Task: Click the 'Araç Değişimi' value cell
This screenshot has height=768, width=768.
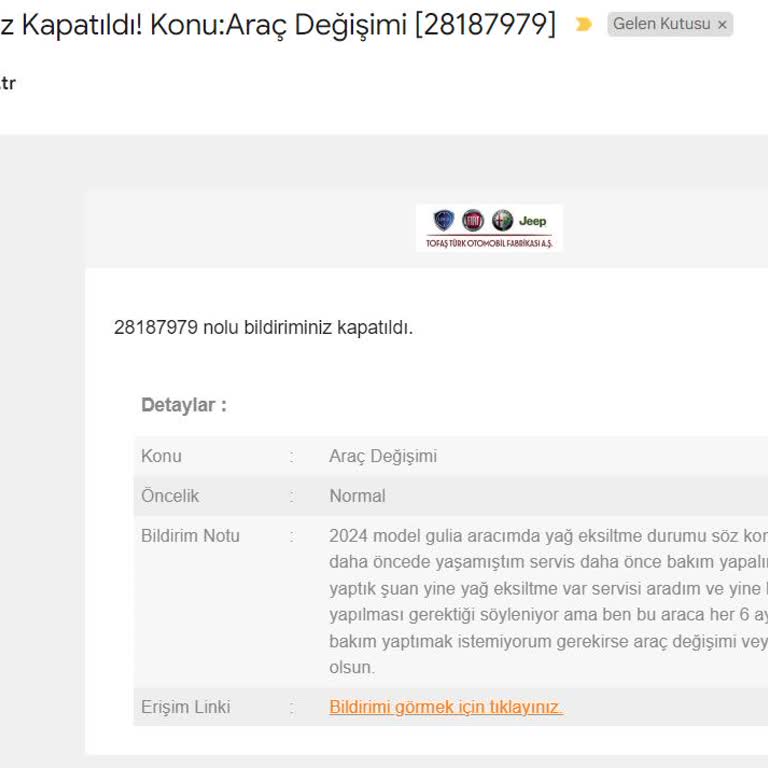Action: (x=383, y=456)
